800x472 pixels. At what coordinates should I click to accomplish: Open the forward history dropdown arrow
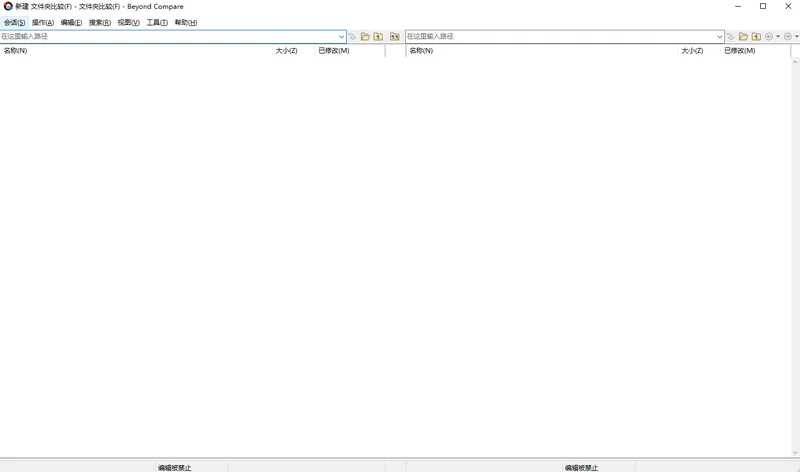(x=796, y=37)
